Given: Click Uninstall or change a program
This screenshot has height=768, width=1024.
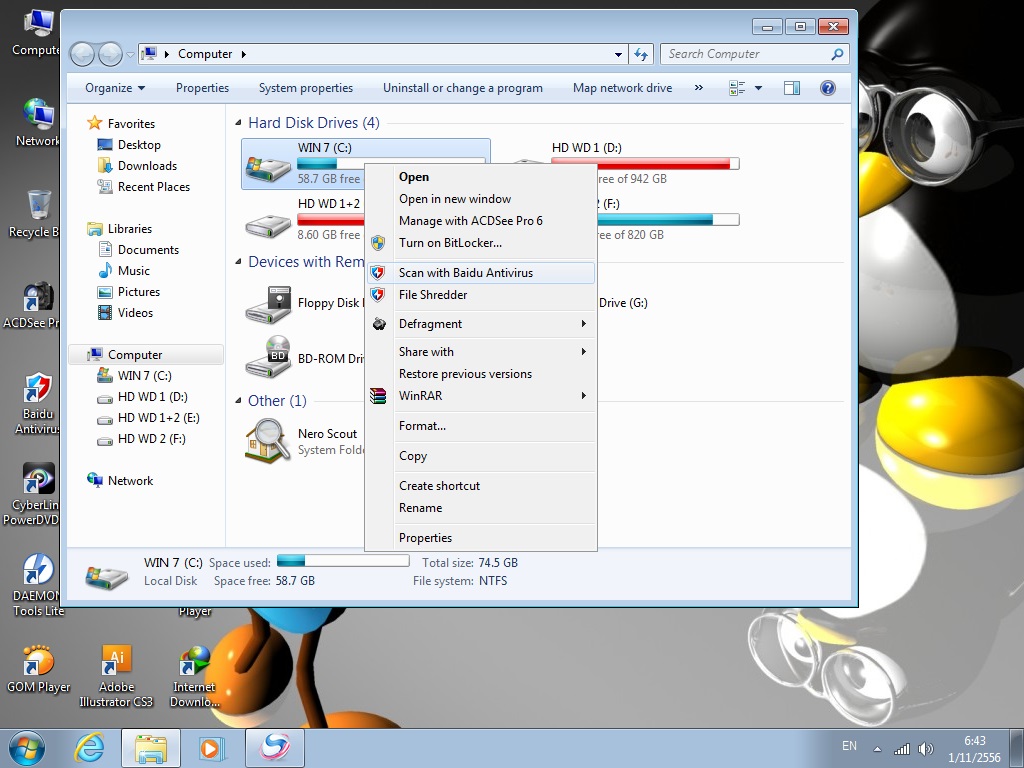Looking at the screenshot, I should click(462, 88).
